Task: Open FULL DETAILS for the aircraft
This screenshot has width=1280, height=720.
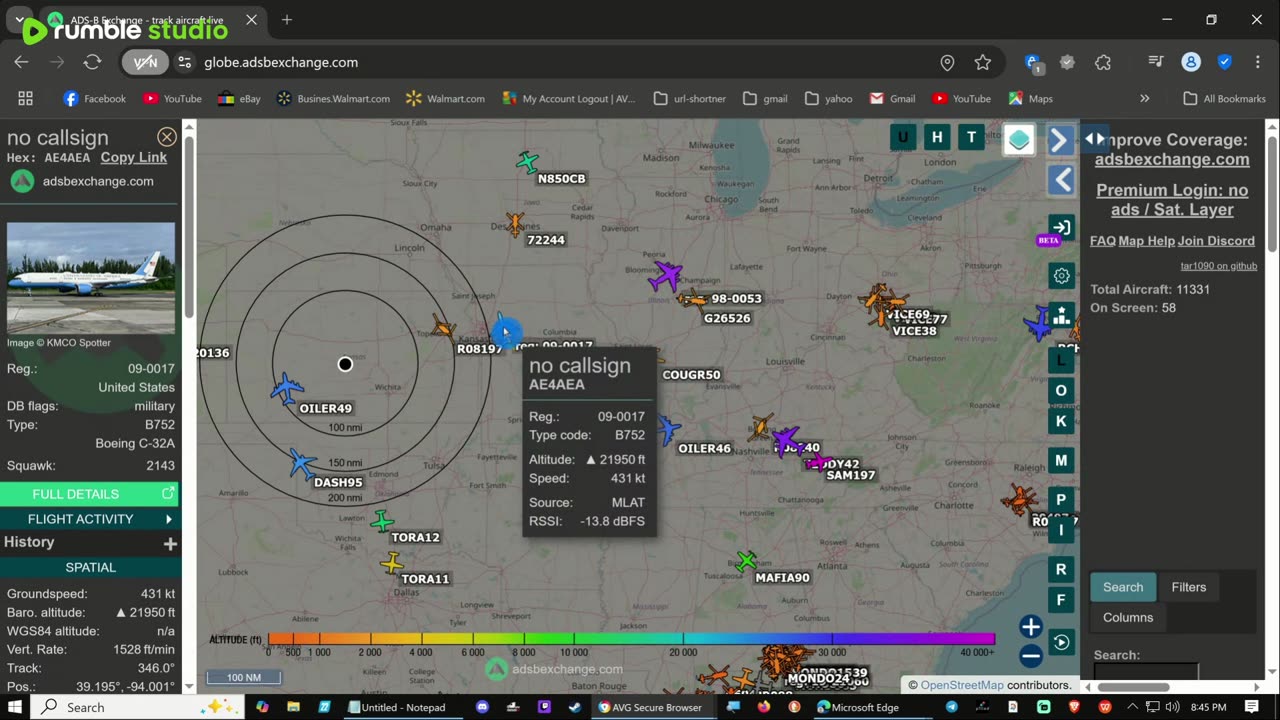Action: [x=90, y=494]
